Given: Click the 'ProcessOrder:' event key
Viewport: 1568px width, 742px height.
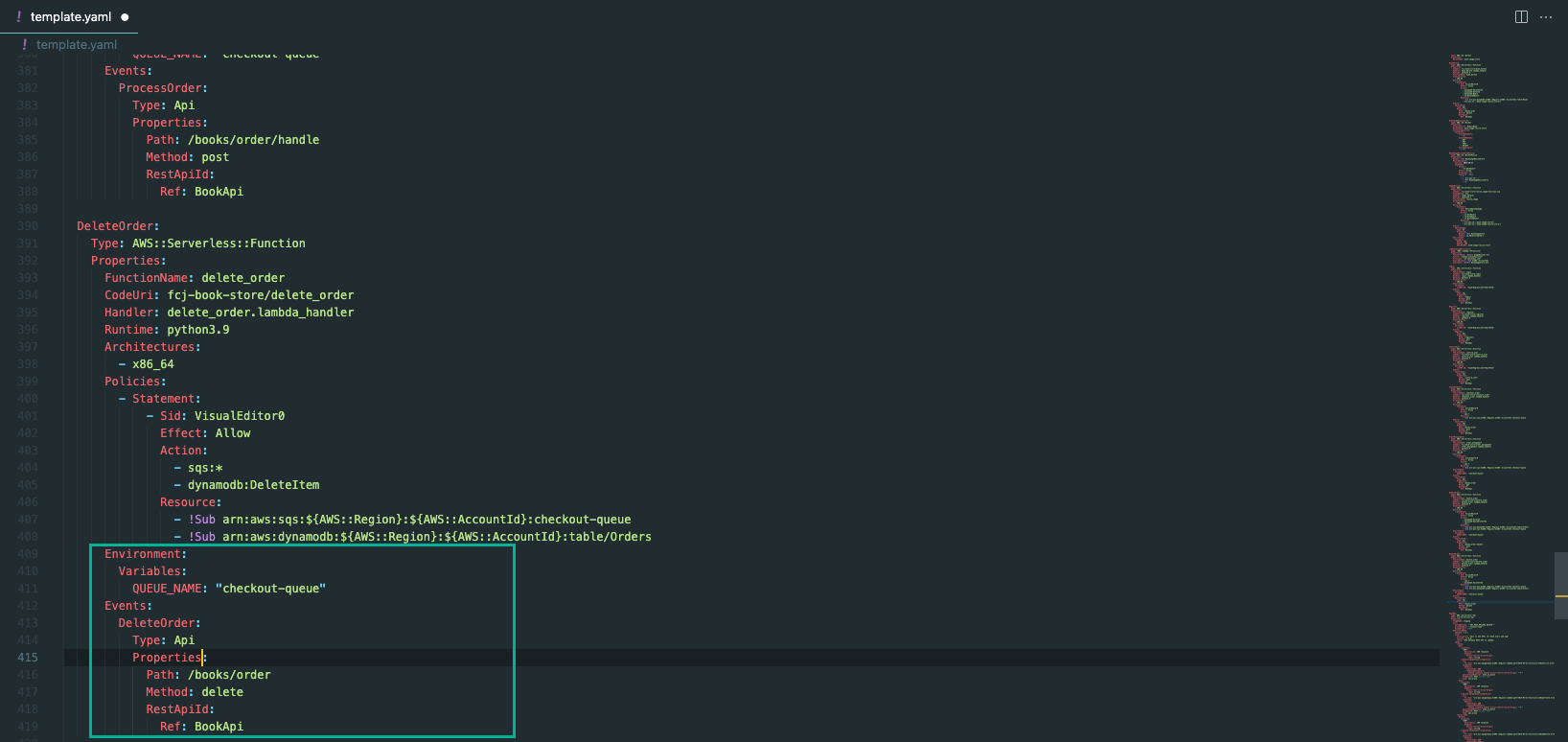Looking at the screenshot, I should tap(163, 88).
